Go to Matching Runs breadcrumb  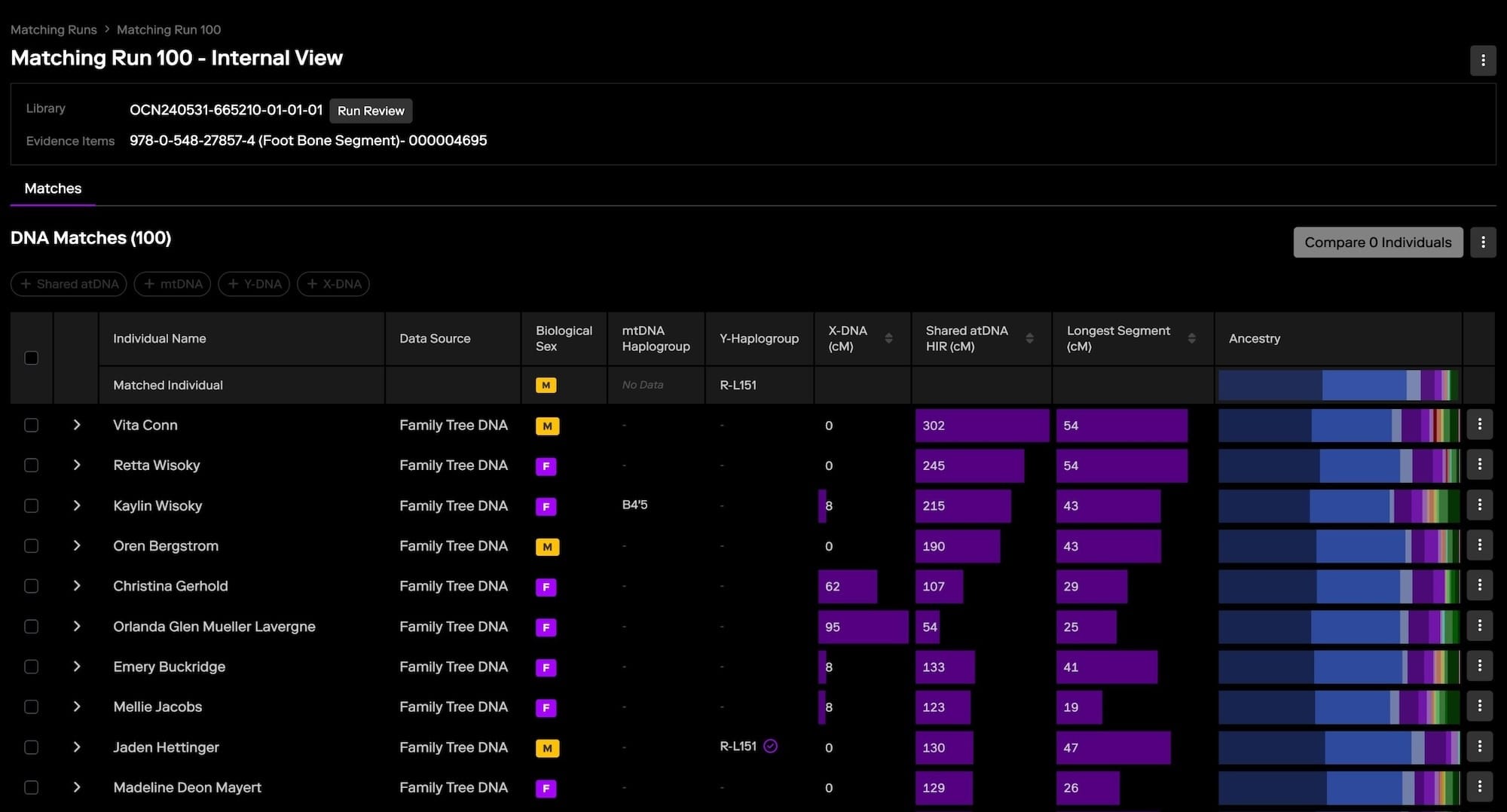(53, 29)
